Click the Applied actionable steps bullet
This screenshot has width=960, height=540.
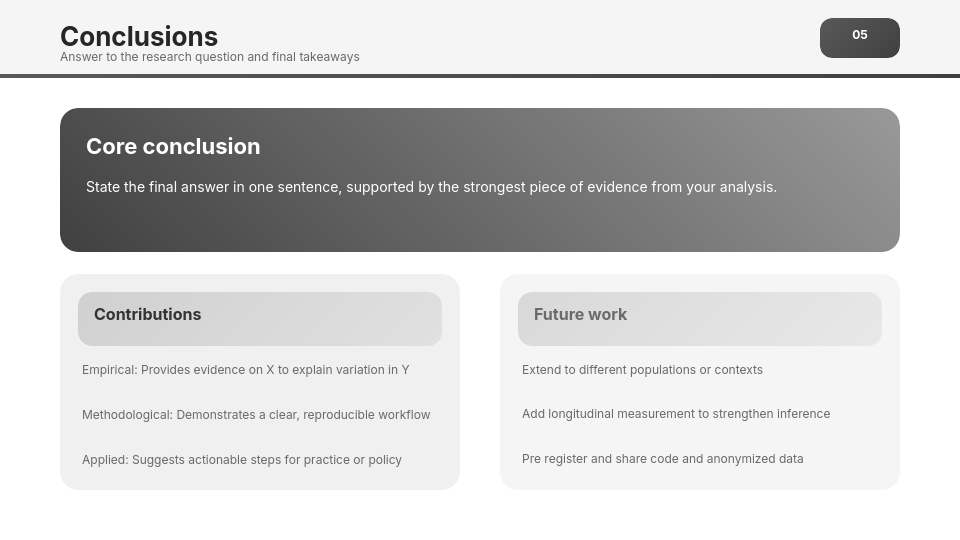242,460
